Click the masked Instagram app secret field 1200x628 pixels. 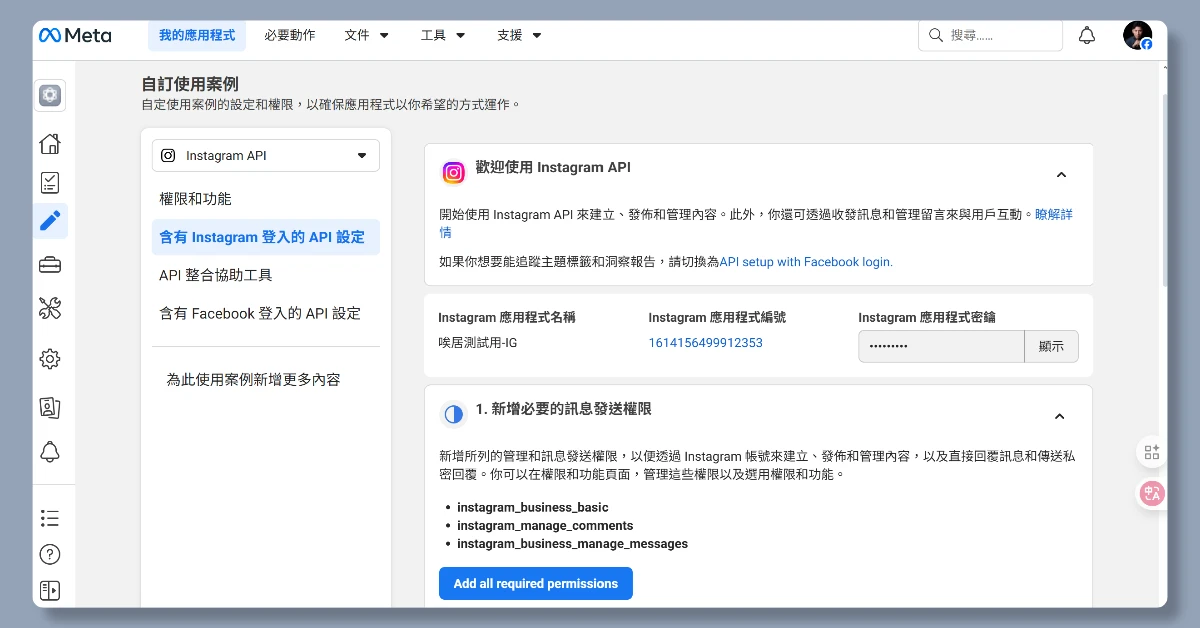(941, 346)
